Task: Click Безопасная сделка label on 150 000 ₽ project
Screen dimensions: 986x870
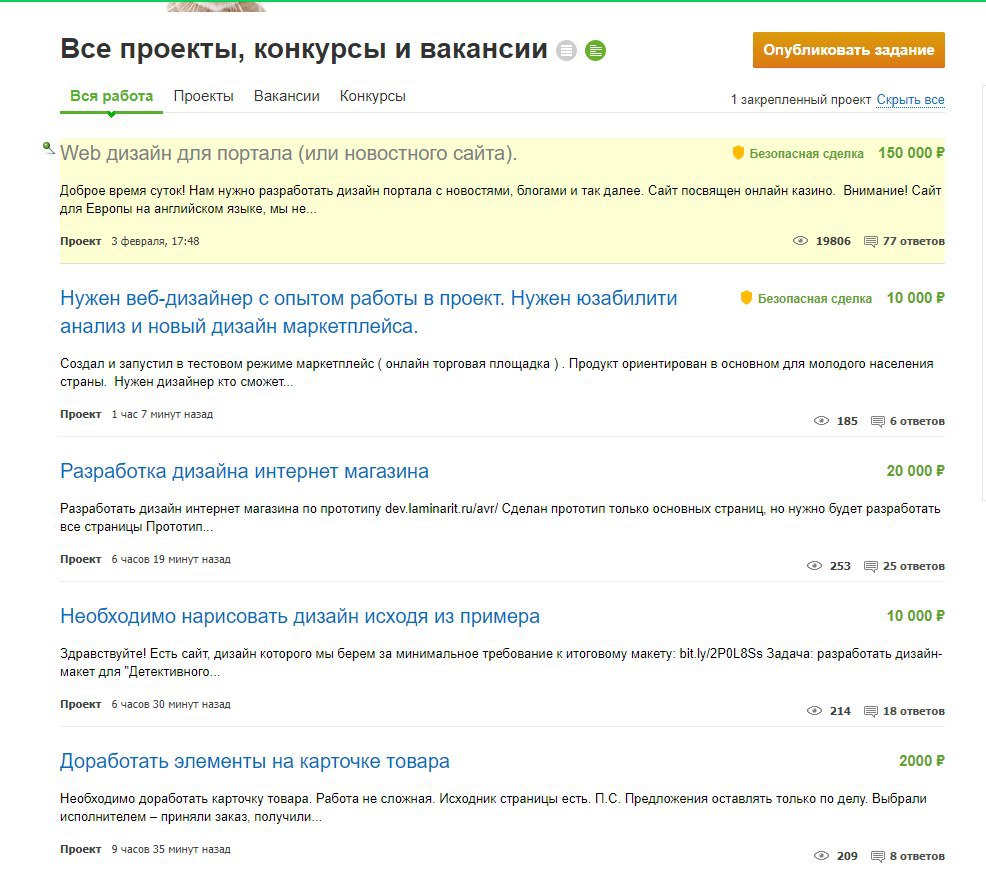Action: (806, 153)
